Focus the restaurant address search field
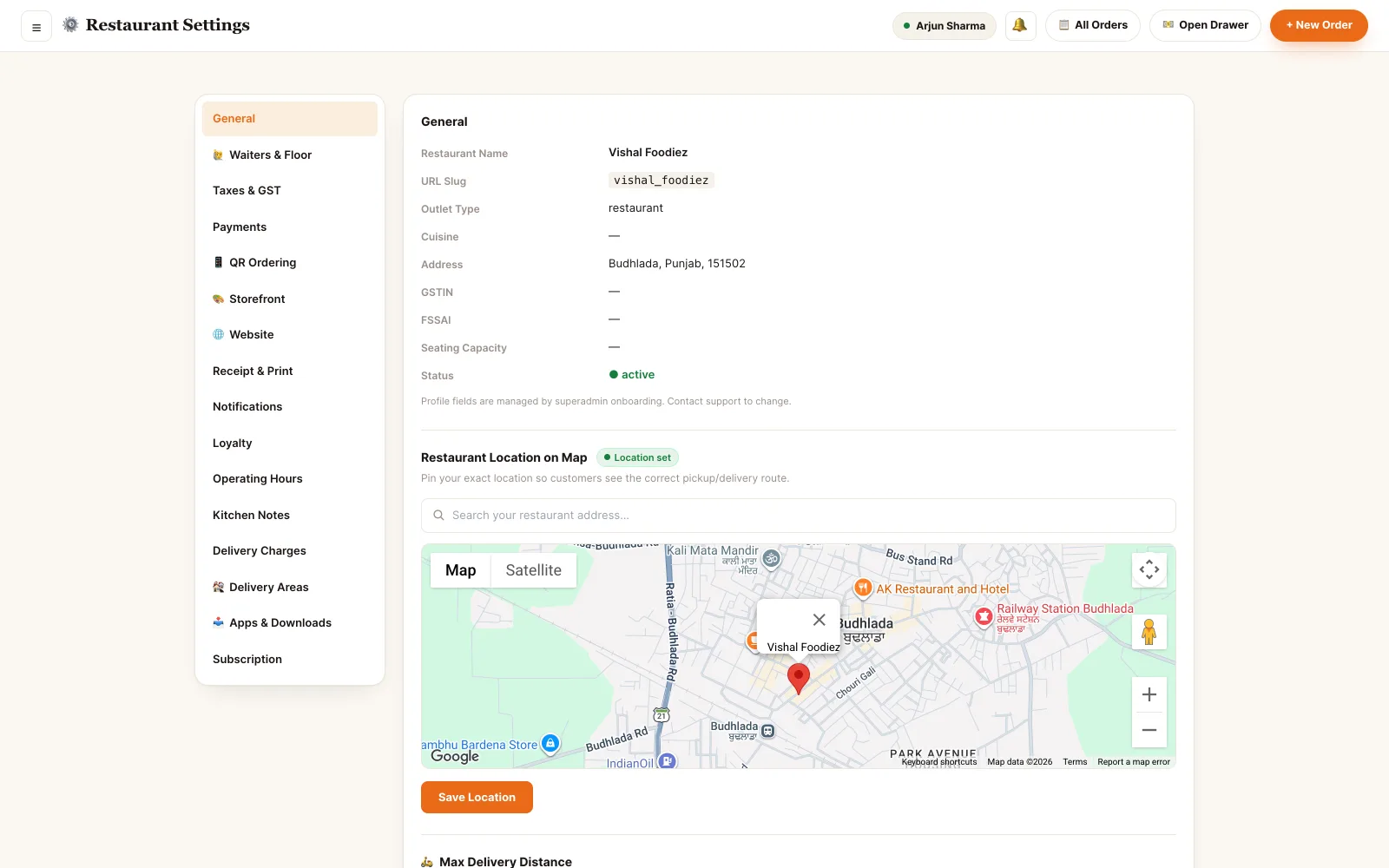1389x868 pixels. point(799,516)
